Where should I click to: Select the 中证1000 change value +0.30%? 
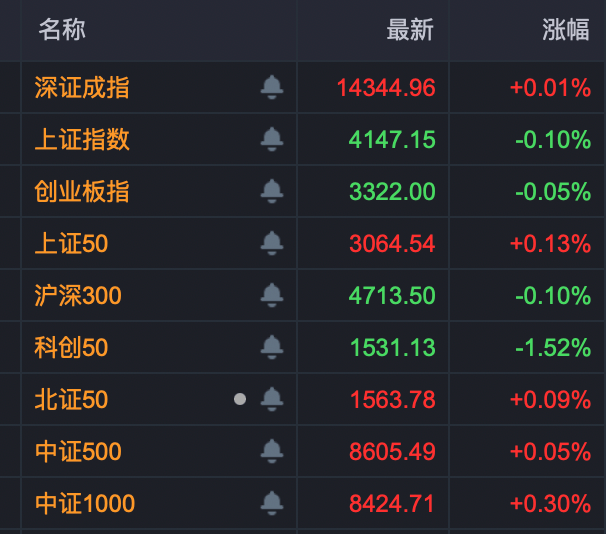(550, 504)
